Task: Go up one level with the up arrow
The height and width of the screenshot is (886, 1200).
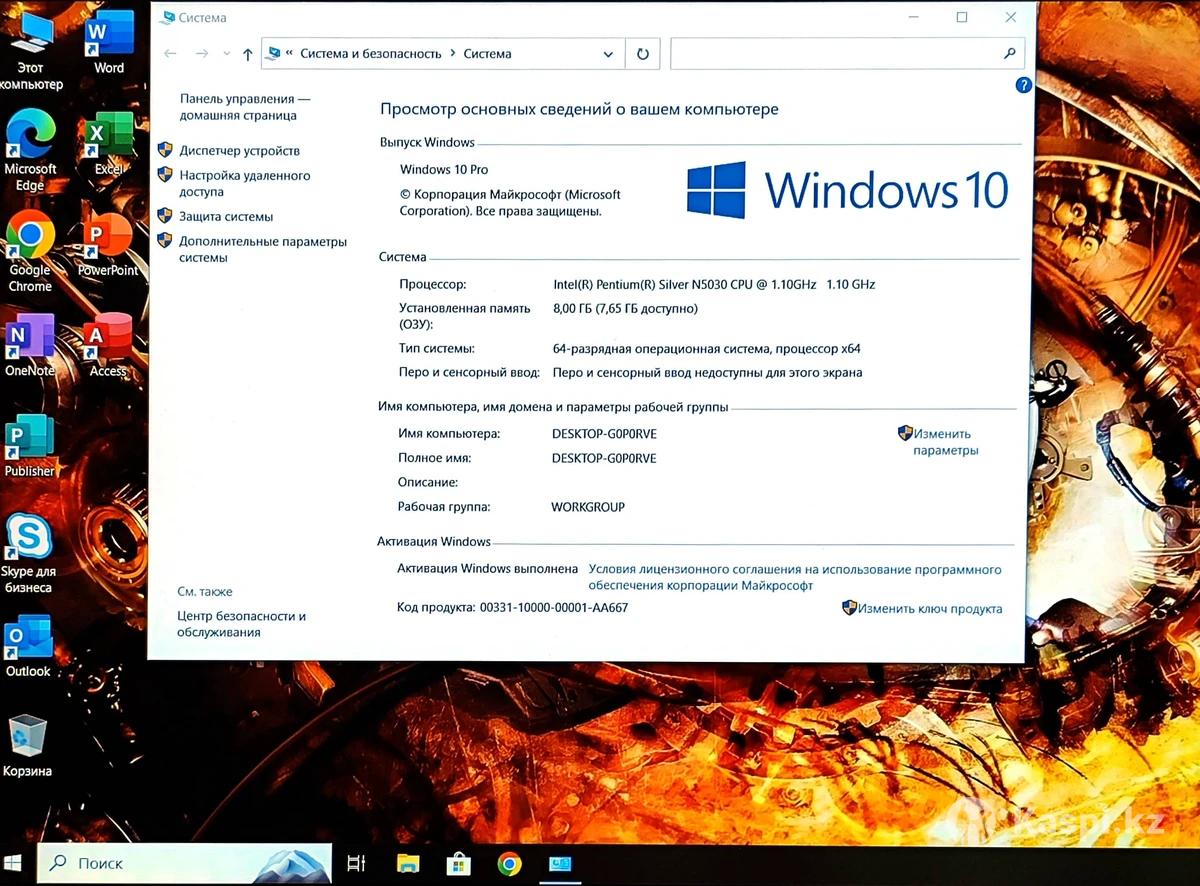Action: pyautogui.click(x=248, y=54)
